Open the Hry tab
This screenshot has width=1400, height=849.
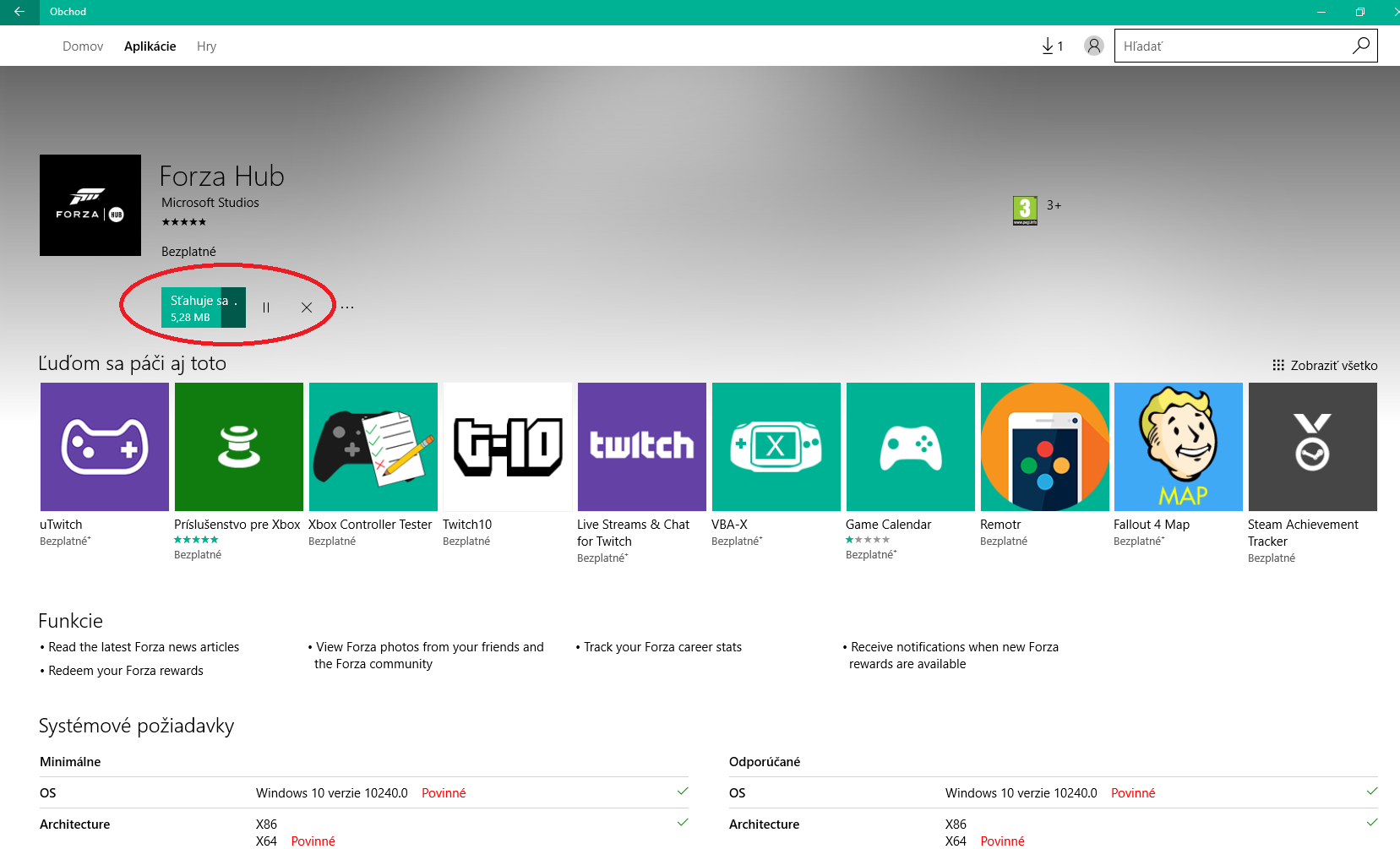pos(206,46)
